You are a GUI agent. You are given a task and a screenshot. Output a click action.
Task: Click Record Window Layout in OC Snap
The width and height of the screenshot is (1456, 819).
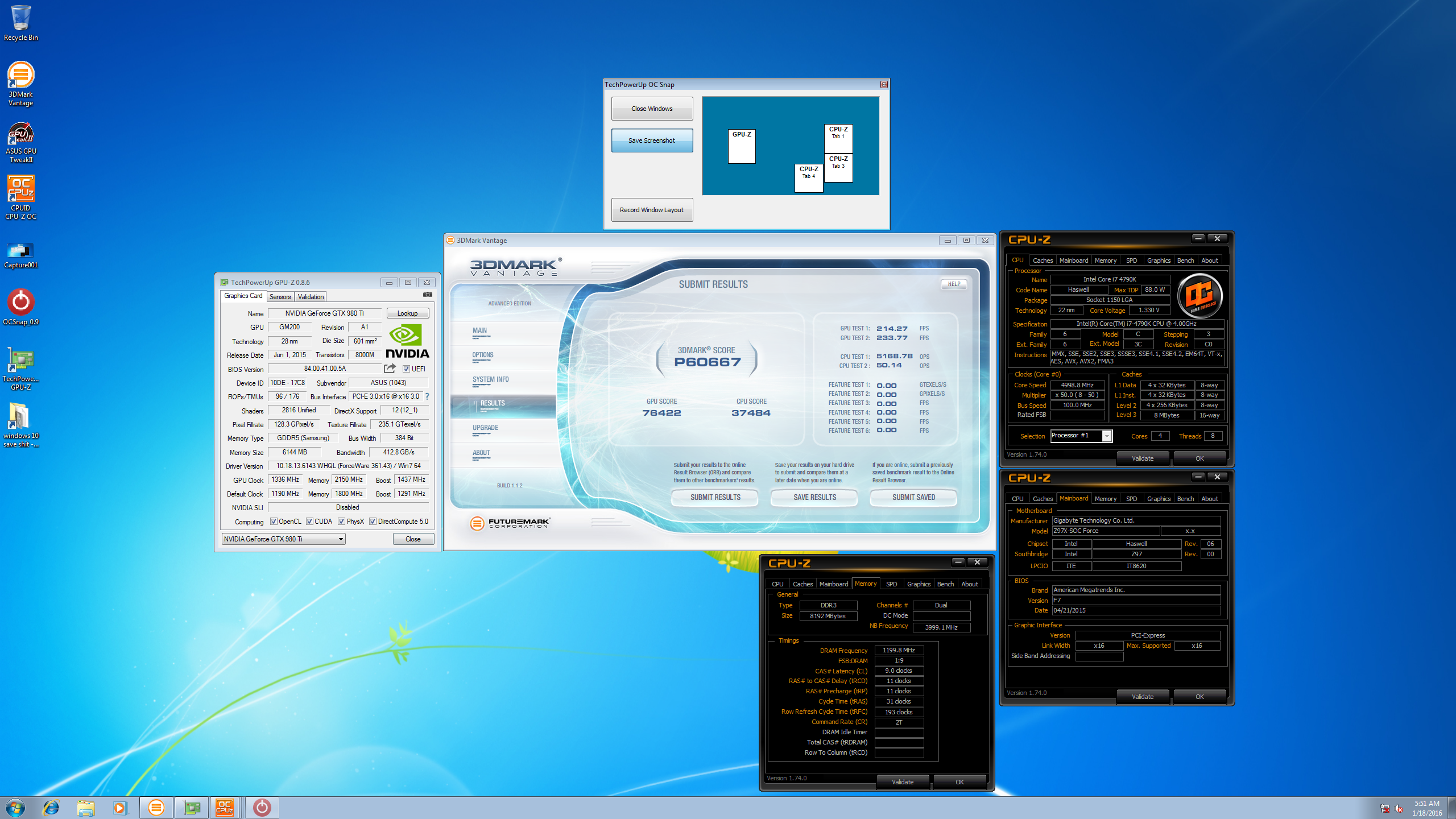point(652,210)
